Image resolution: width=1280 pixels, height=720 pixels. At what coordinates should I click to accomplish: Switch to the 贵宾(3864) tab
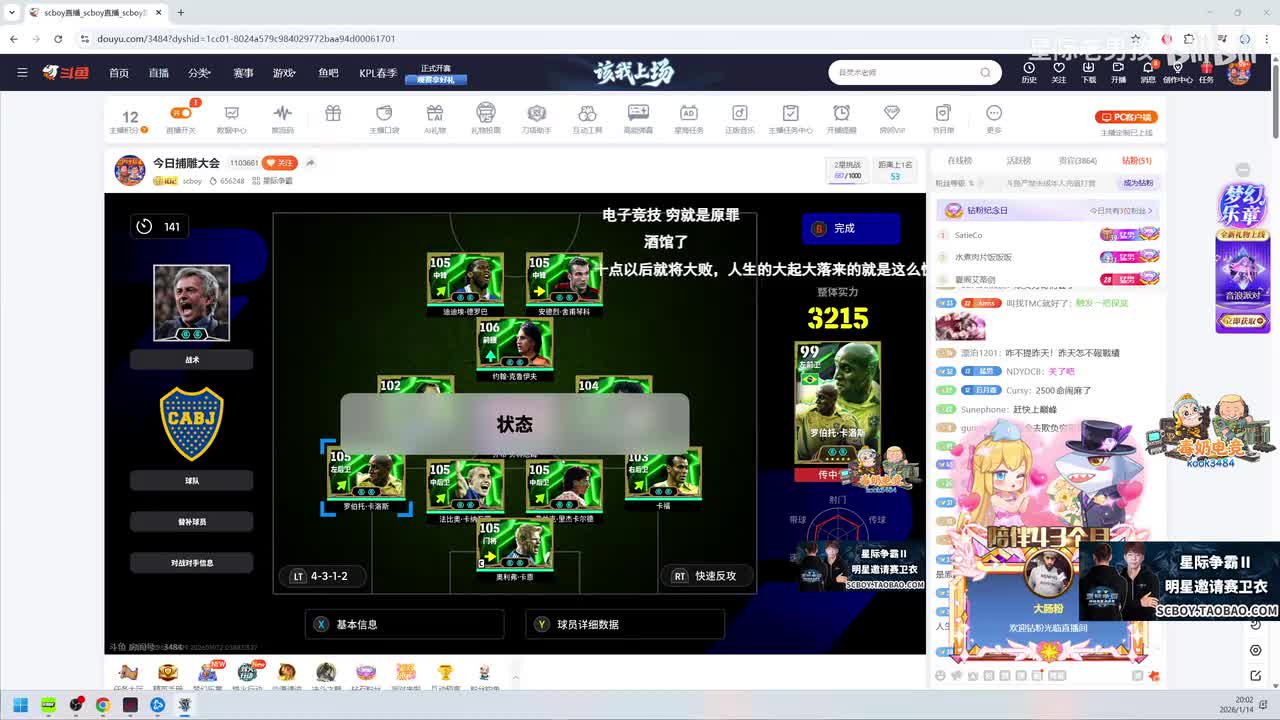pos(1077,160)
